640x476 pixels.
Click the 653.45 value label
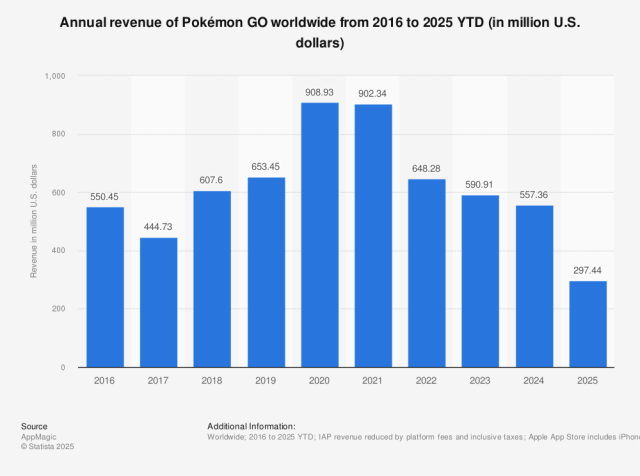tap(265, 167)
